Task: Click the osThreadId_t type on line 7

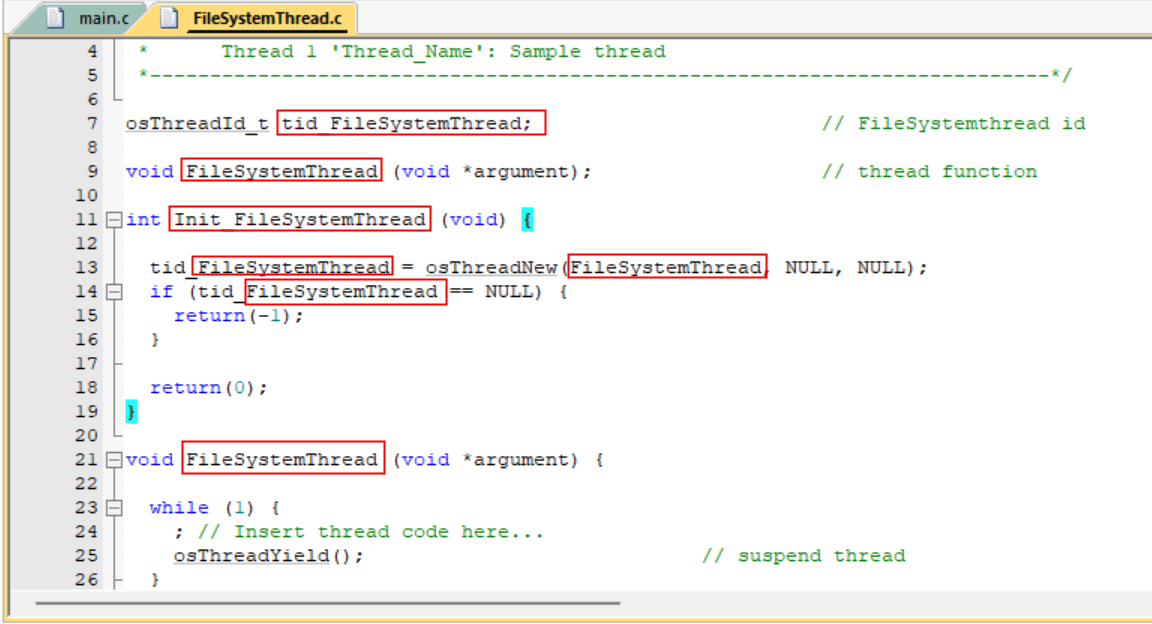Action: pos(196,124)
